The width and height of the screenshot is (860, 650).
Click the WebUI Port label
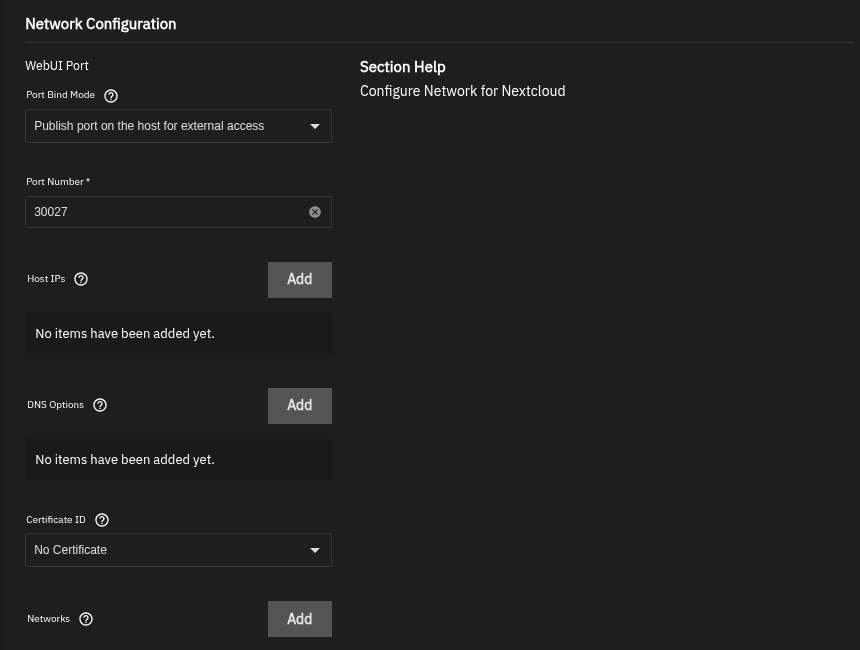(x=57, y=66)
